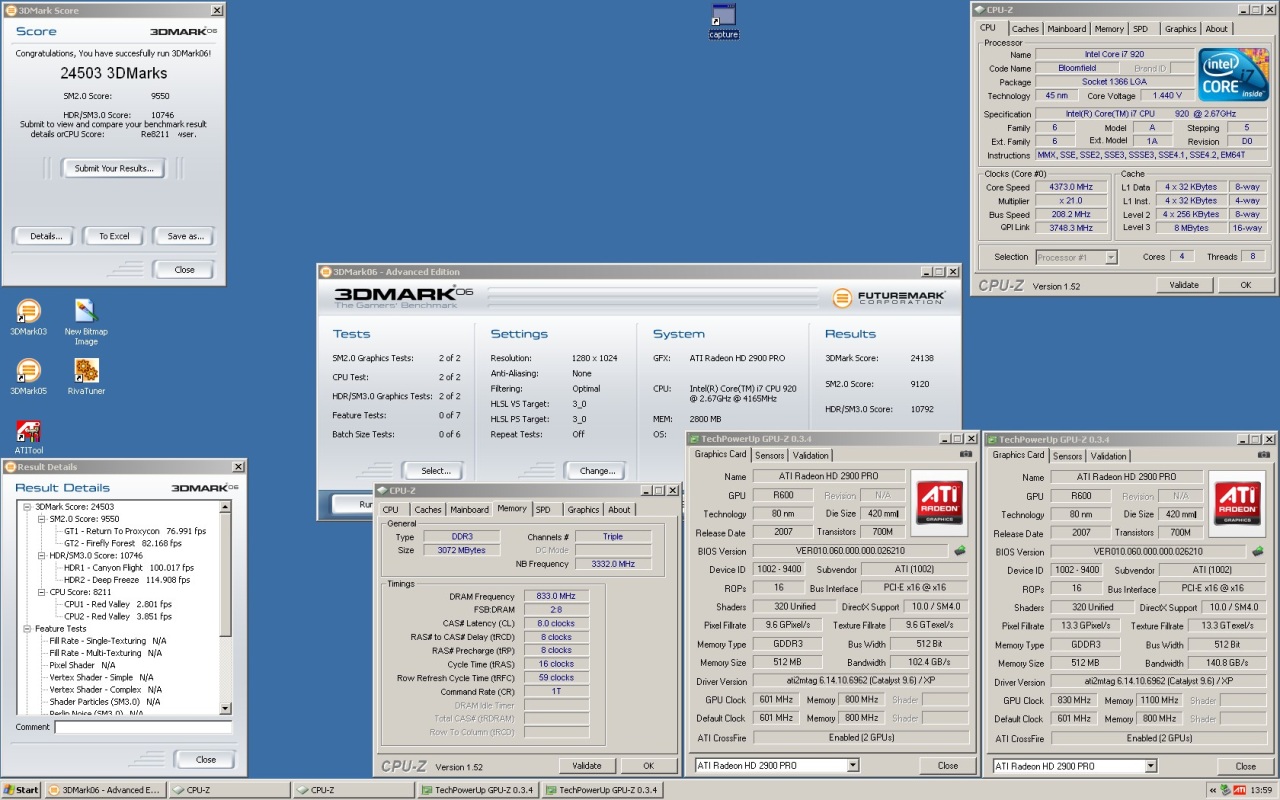Open the GPU selector dropdown in the 830 MHz GPU-Z window
The image size is (1280, 800).
[1151, 766]
